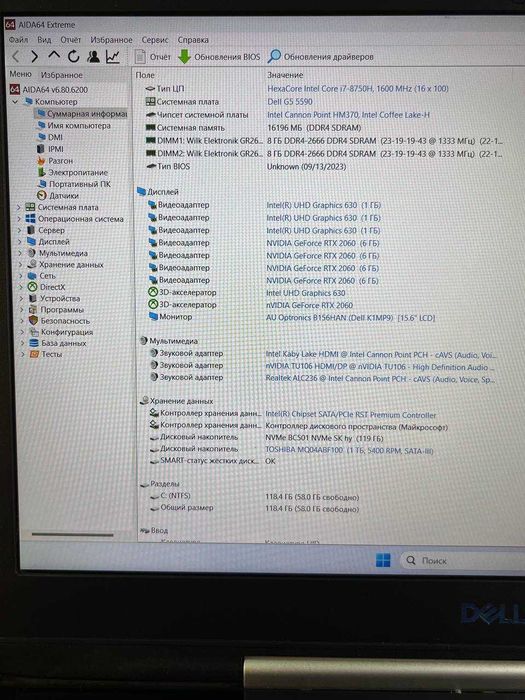Select Портативный ПК tree item

pos(74,184)
